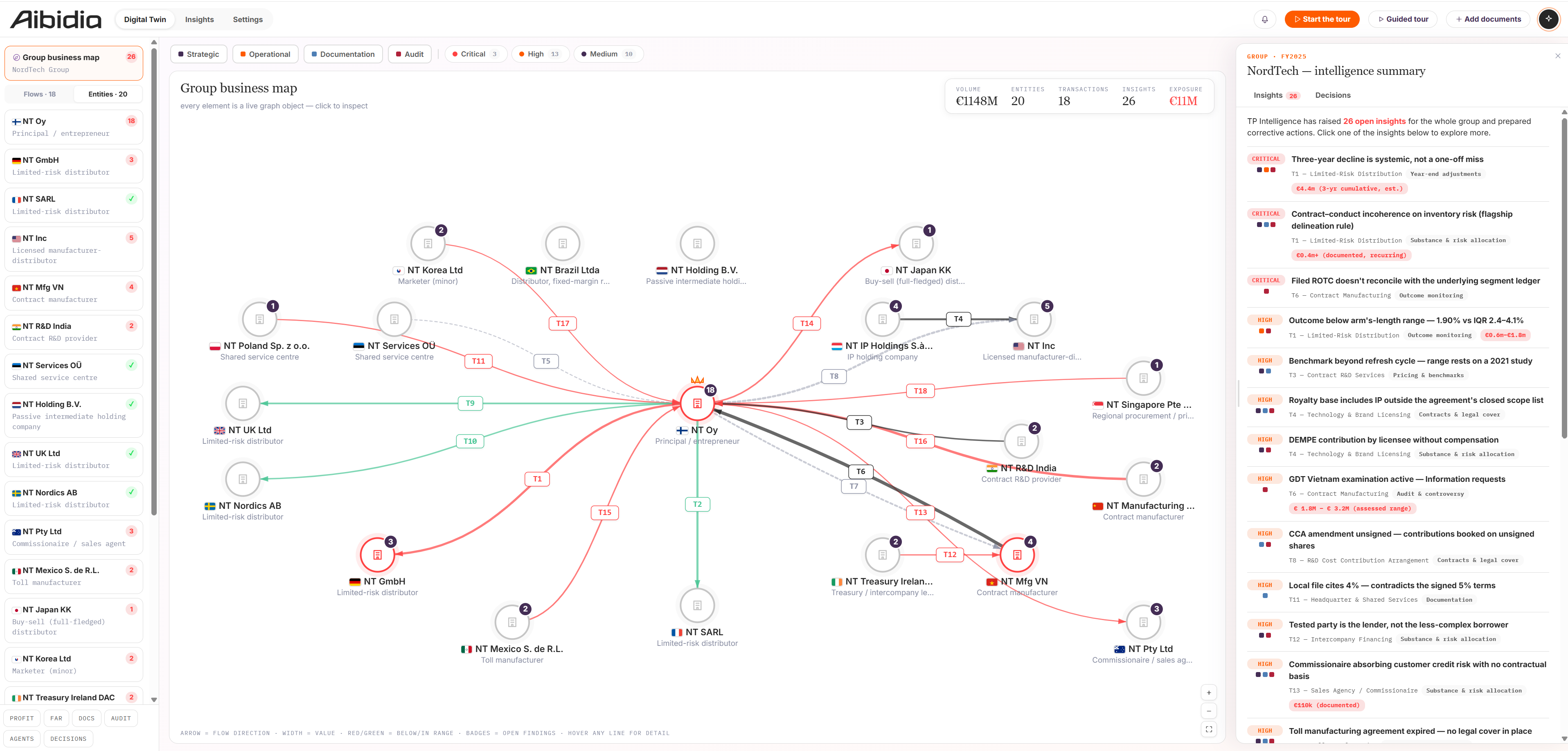Click the notifications bell icon
The image size is (1568, 751).
(x=1264, y=20)
